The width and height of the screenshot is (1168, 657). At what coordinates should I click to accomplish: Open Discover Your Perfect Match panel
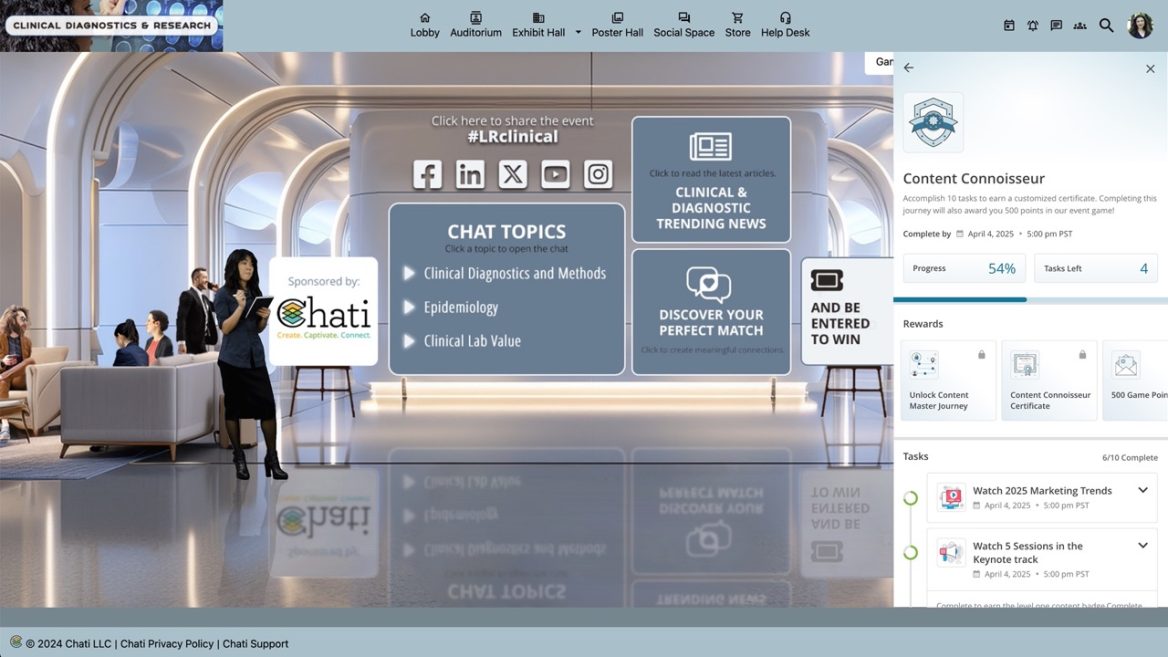(x=711, y=311)
